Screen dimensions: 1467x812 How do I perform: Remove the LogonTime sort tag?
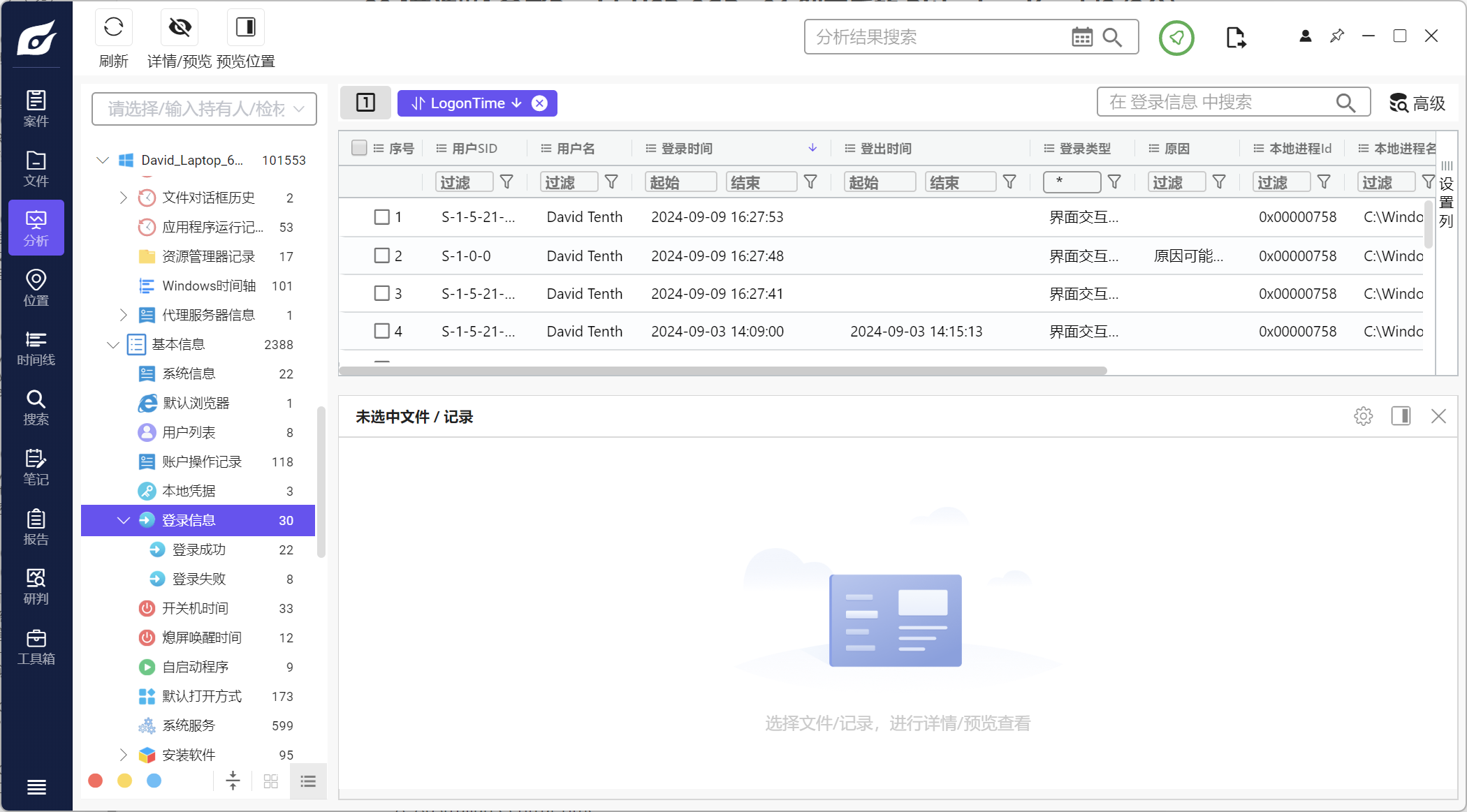(539, 103)
